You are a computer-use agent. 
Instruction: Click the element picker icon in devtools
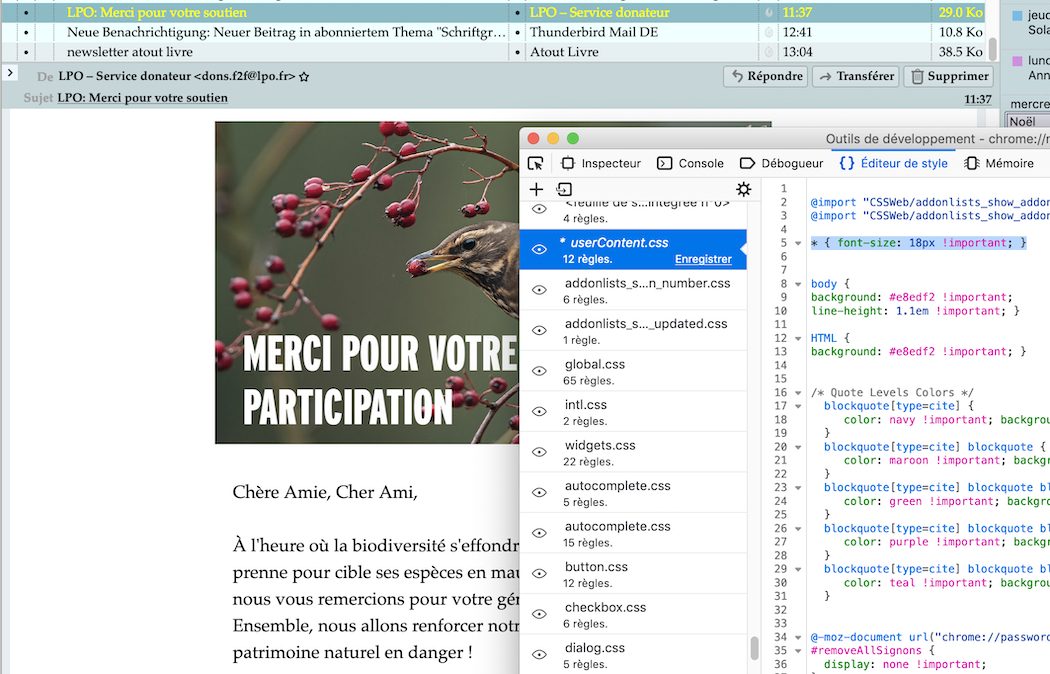click(536, 163)
